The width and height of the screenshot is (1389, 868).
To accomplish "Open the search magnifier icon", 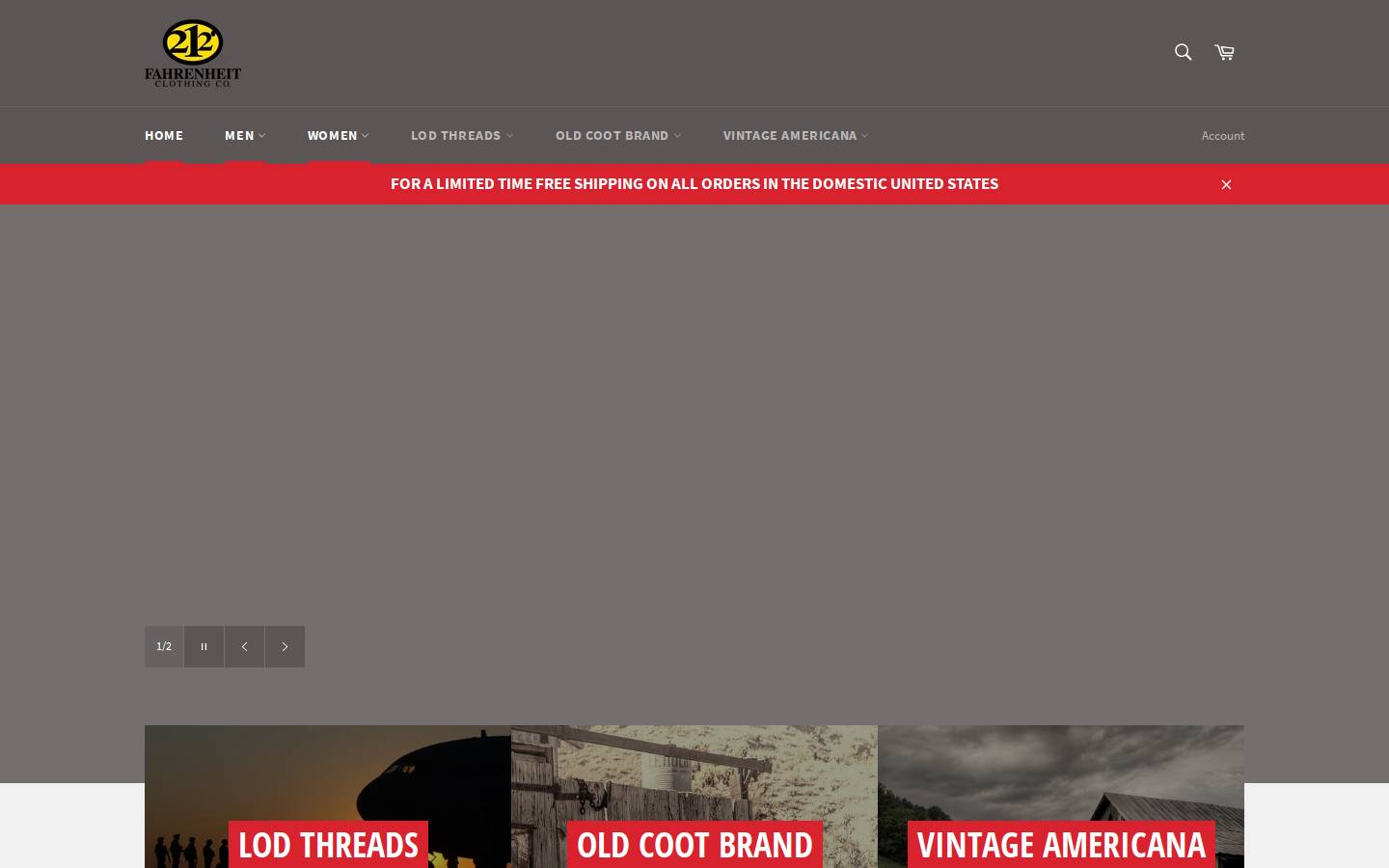I will click(x=1183, y=52).
